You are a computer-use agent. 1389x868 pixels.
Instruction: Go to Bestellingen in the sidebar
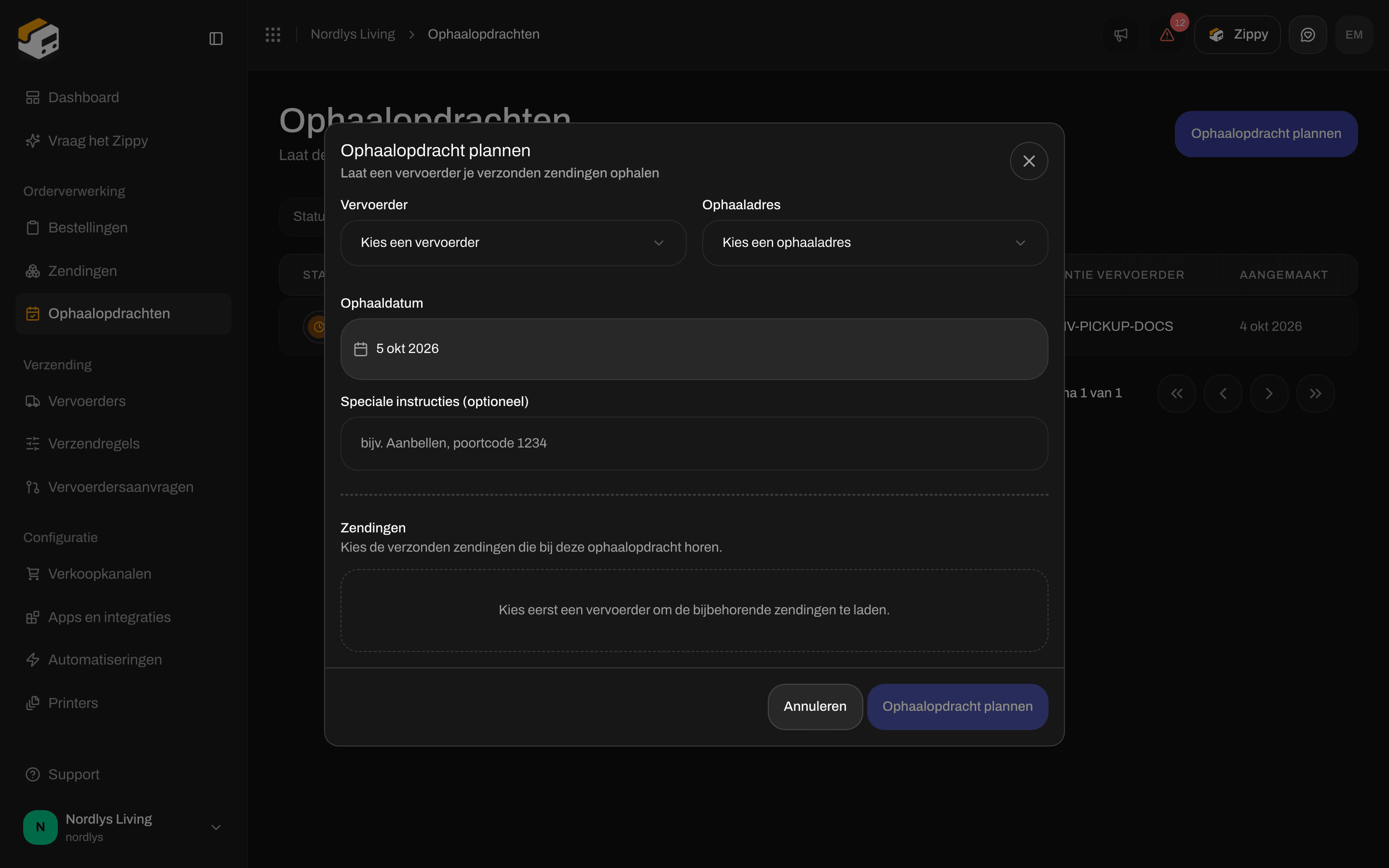click(123, 228)
